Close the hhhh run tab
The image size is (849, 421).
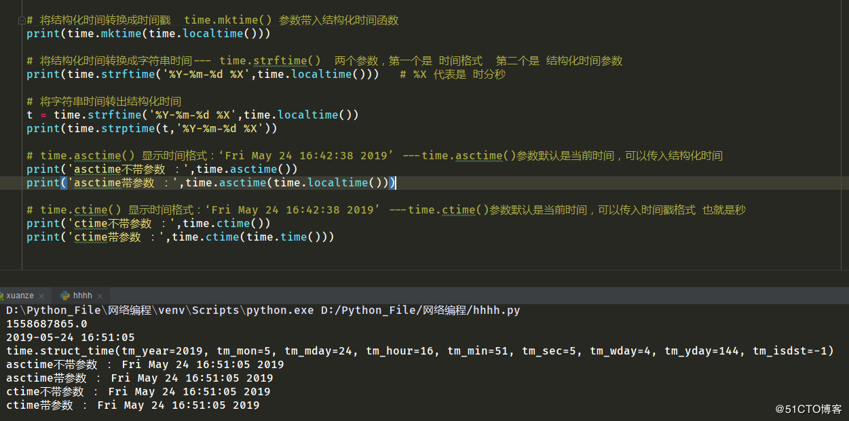102,296
